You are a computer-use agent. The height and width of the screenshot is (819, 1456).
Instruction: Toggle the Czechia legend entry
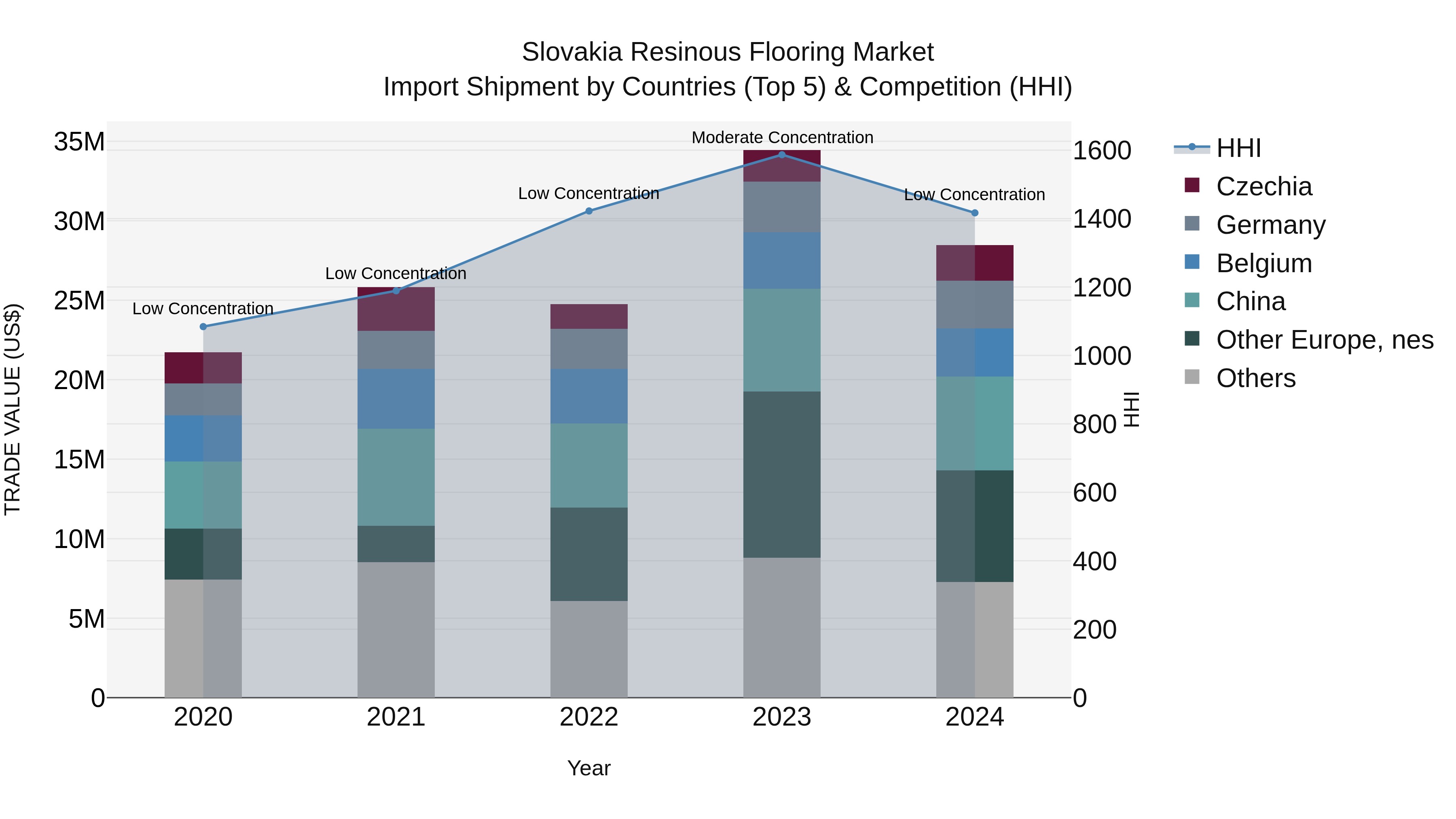[1248, 186]
